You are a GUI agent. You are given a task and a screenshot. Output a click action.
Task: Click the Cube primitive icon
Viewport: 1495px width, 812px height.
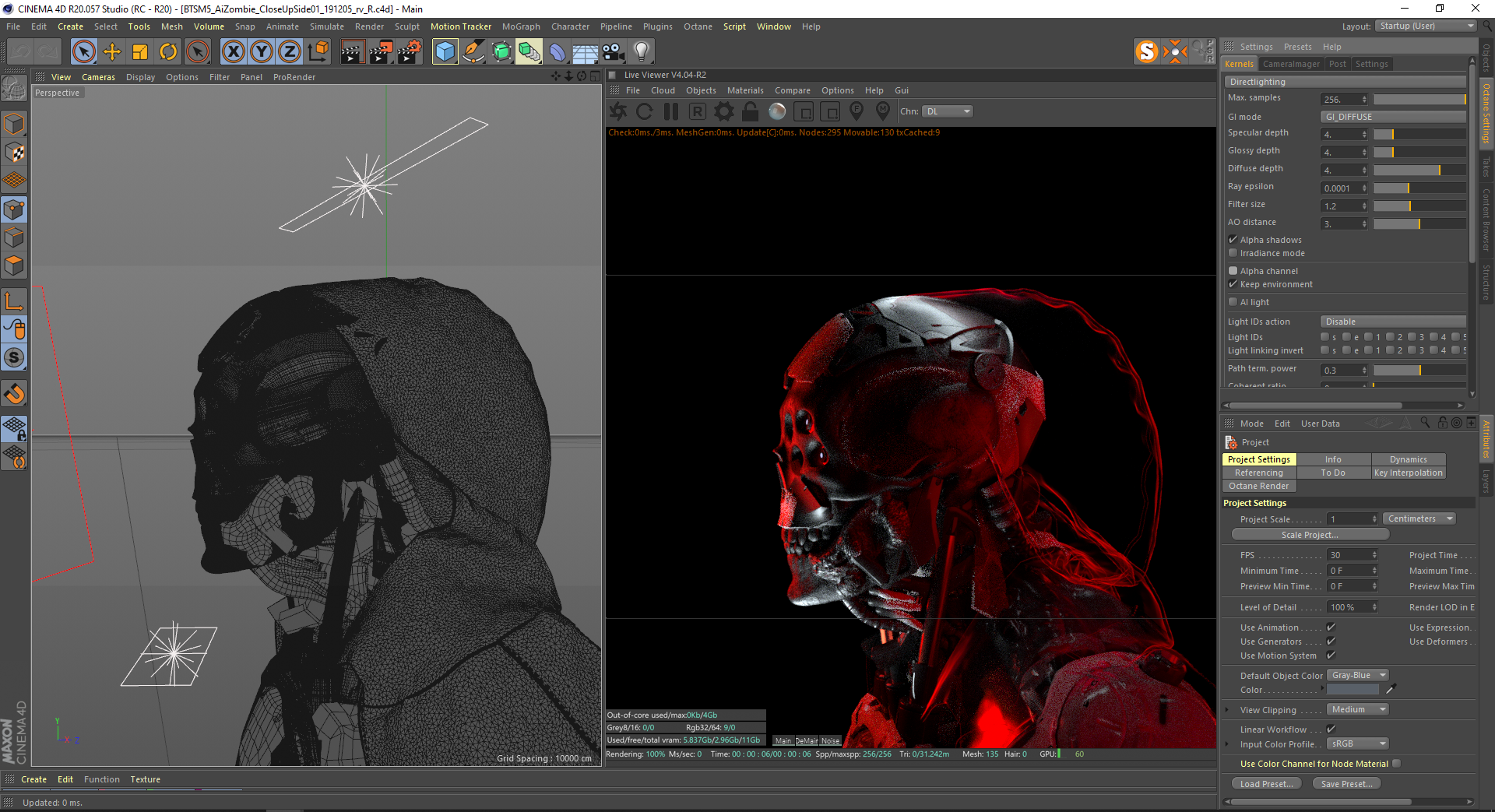click(x=445, y=52)
